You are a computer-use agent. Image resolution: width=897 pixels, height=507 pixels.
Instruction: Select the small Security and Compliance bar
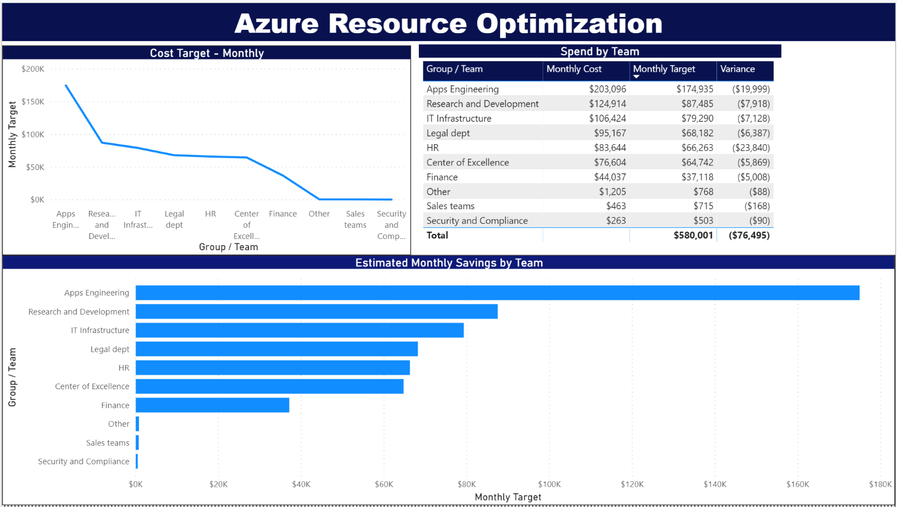[137, 461]
